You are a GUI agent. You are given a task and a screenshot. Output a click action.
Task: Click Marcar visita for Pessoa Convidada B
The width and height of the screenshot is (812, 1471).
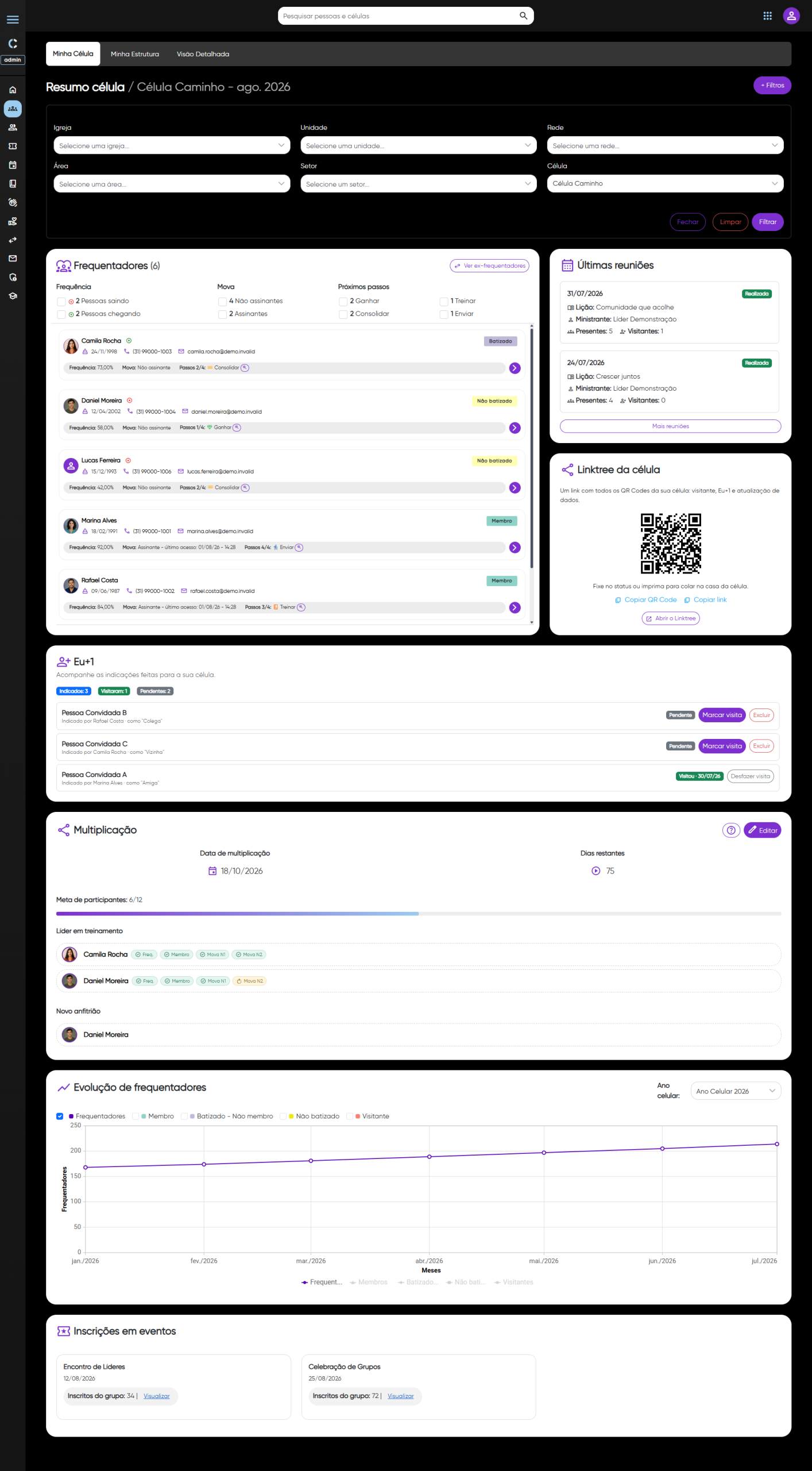pos(722,715)
